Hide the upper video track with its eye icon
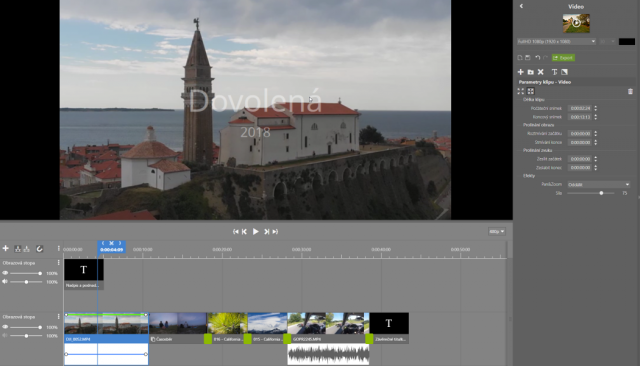 point(5,273)
